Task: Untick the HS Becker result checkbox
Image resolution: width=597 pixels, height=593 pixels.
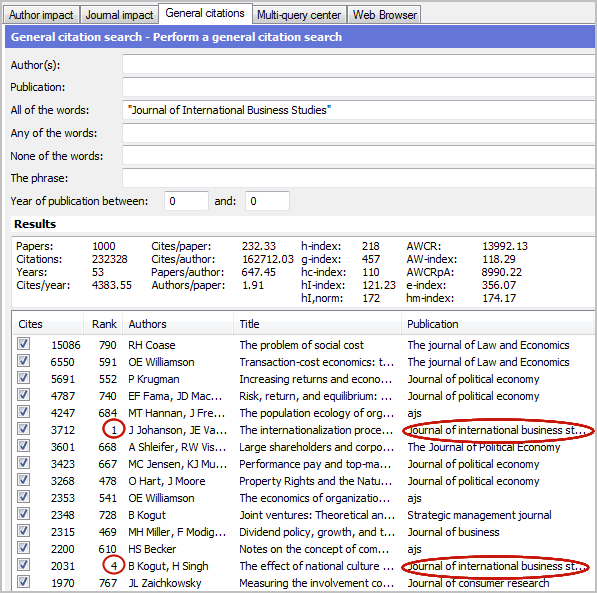Action: [x=23, y=548]
